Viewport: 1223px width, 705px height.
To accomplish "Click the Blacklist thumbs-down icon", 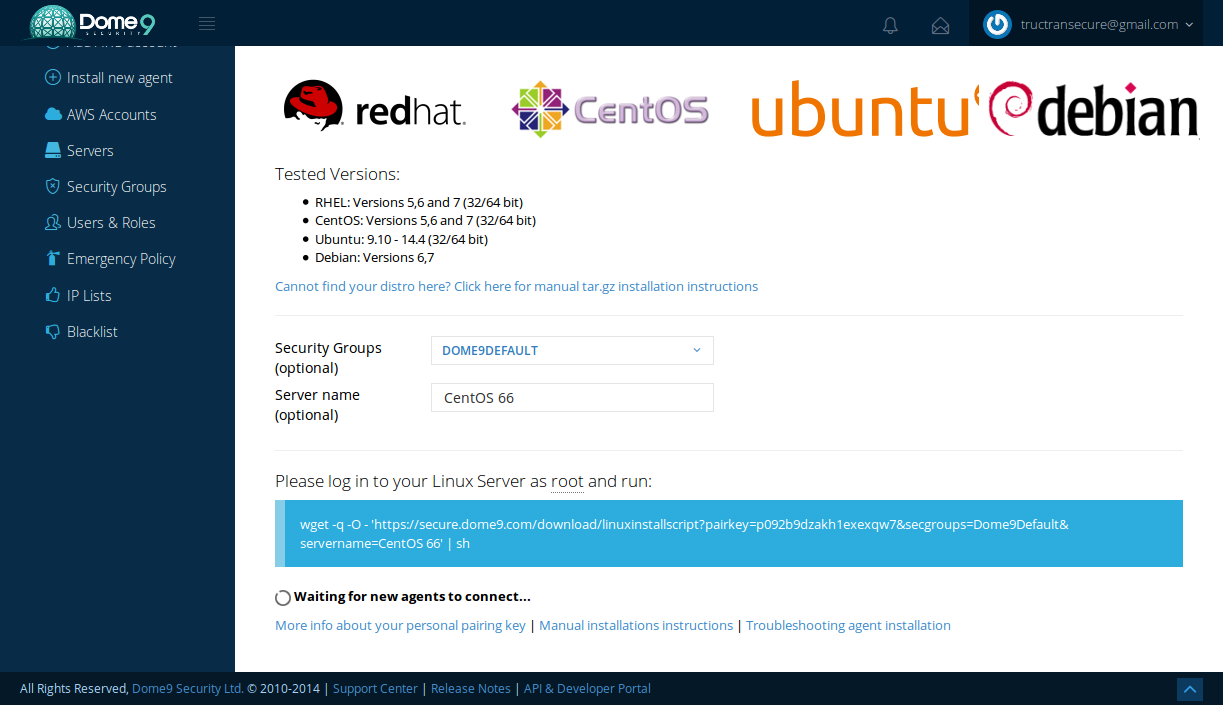I will (53, 331).
